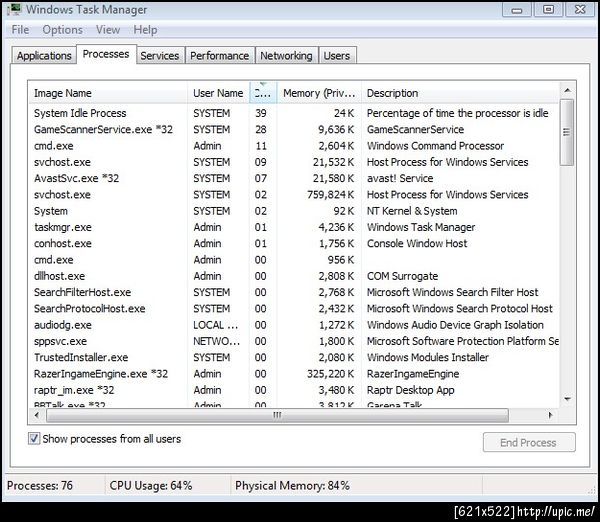600x522 pixels.
Task: Click the End Process button
Action: [x=528, y=442]
